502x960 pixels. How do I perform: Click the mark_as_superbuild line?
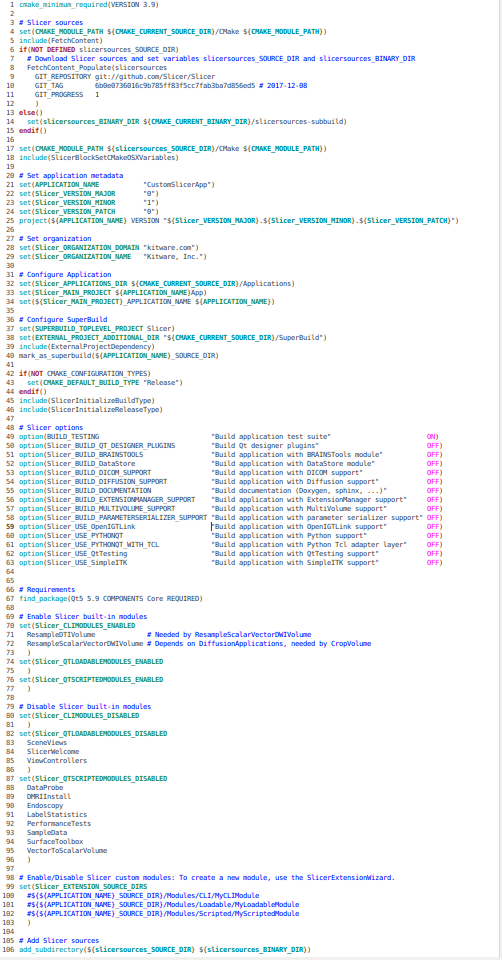[x=119, y=356]
